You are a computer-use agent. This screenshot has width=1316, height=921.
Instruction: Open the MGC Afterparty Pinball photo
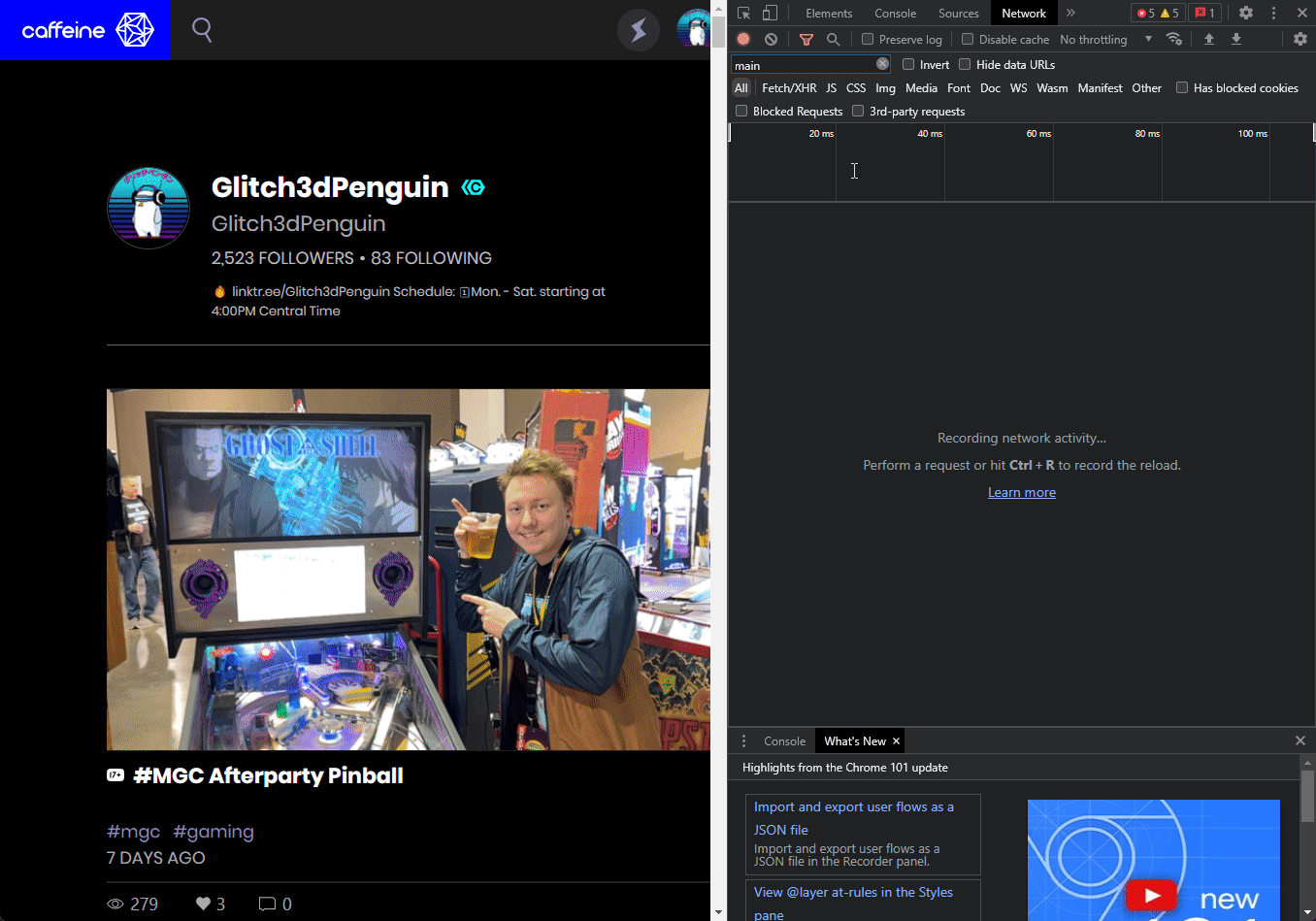point(409,570)
